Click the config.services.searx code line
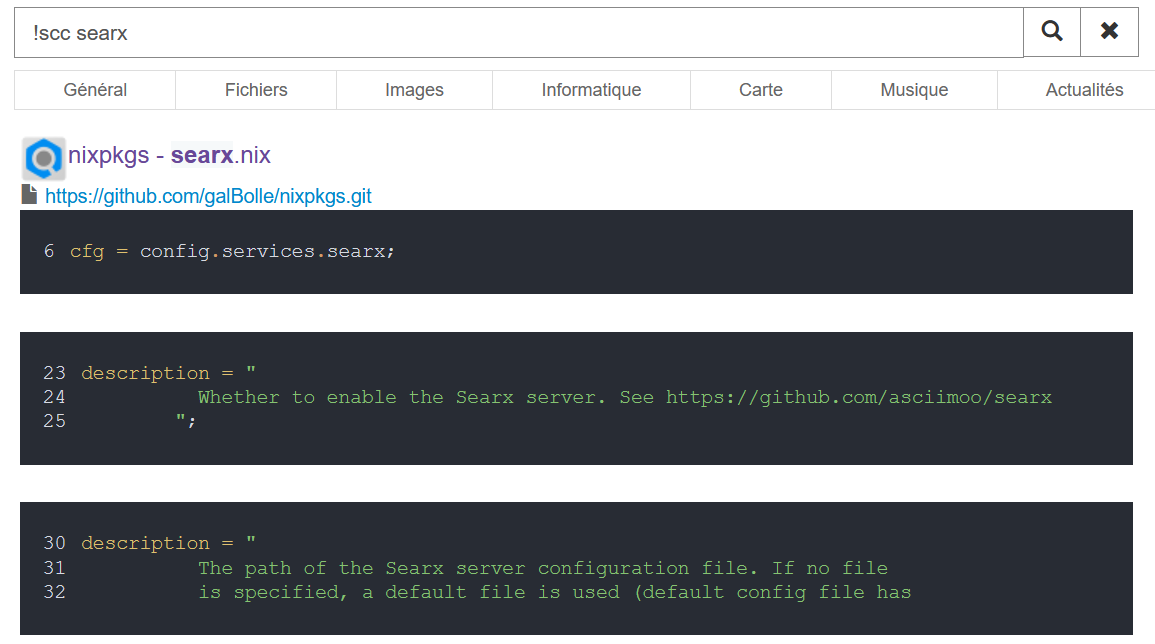Viewport: 1155px width, 644px height. click(x=231, y=251)
